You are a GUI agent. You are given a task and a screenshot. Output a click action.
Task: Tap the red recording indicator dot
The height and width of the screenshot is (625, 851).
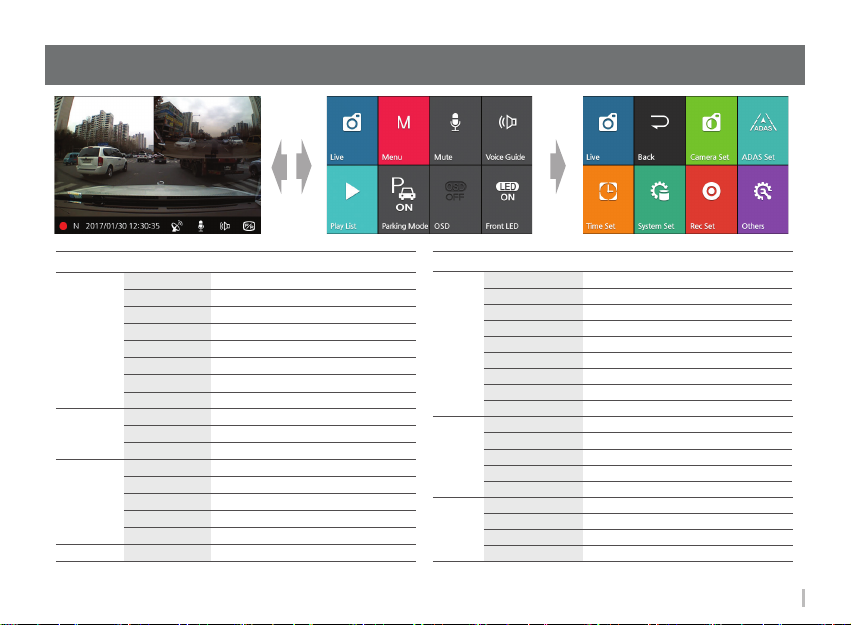coord(63,226)
